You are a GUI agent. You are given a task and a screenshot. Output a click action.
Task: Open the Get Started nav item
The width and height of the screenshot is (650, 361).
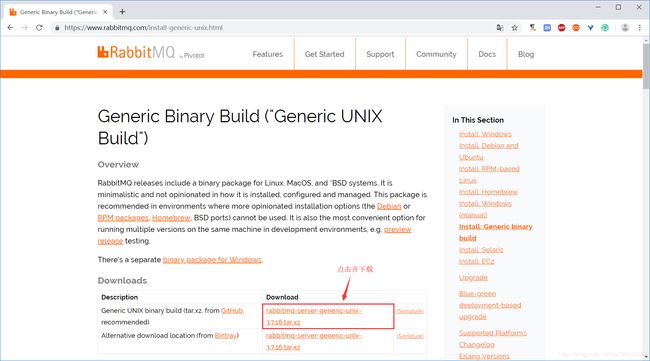click(x=324, y=54)
